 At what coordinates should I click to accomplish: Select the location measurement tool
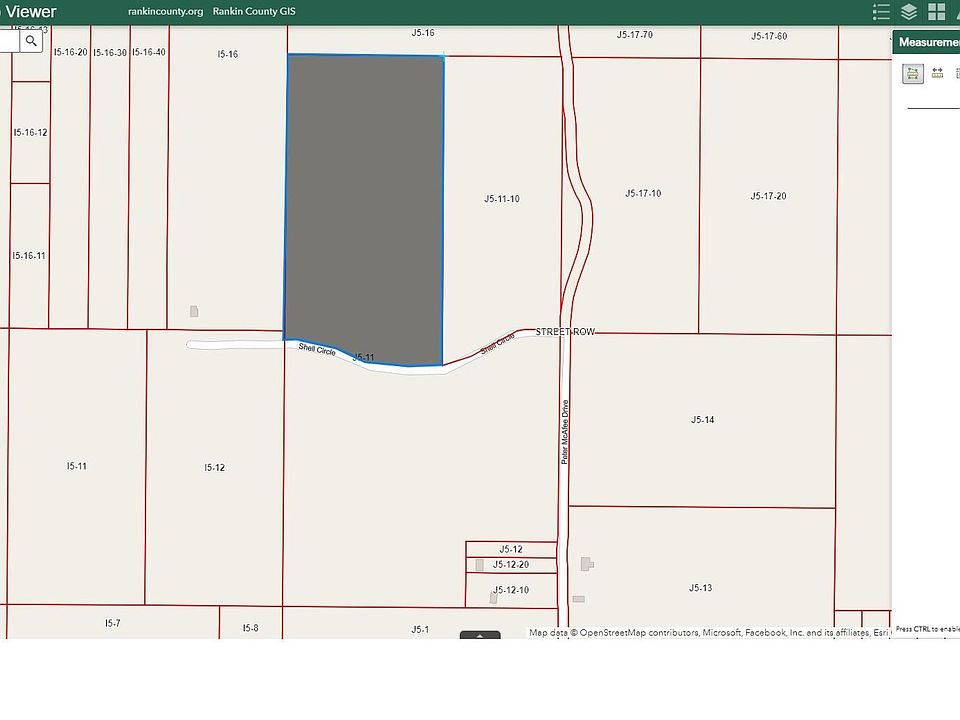(957, 73)
